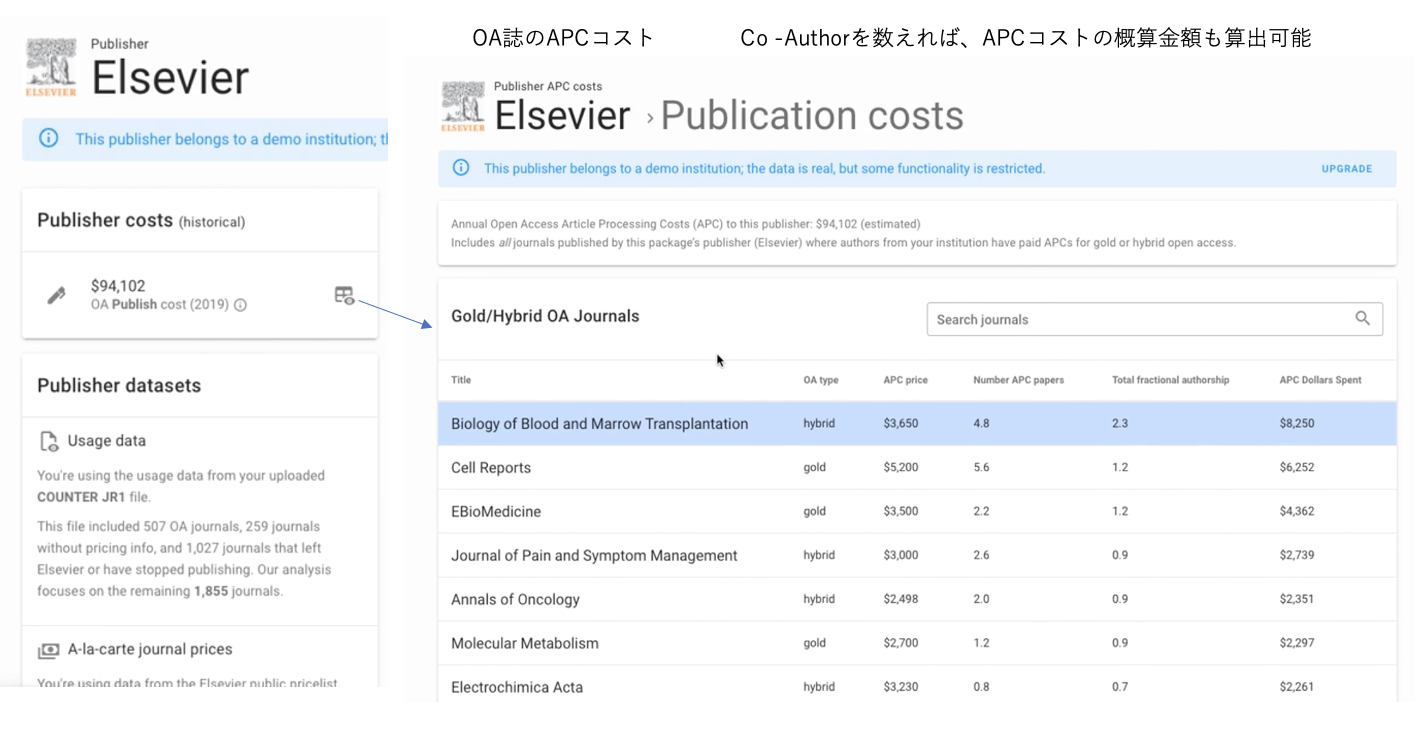Select Journal of Pain and Symptom Management
This screenshot has width=1424, height=736.
pyautogui.click(x=917, y=556)
